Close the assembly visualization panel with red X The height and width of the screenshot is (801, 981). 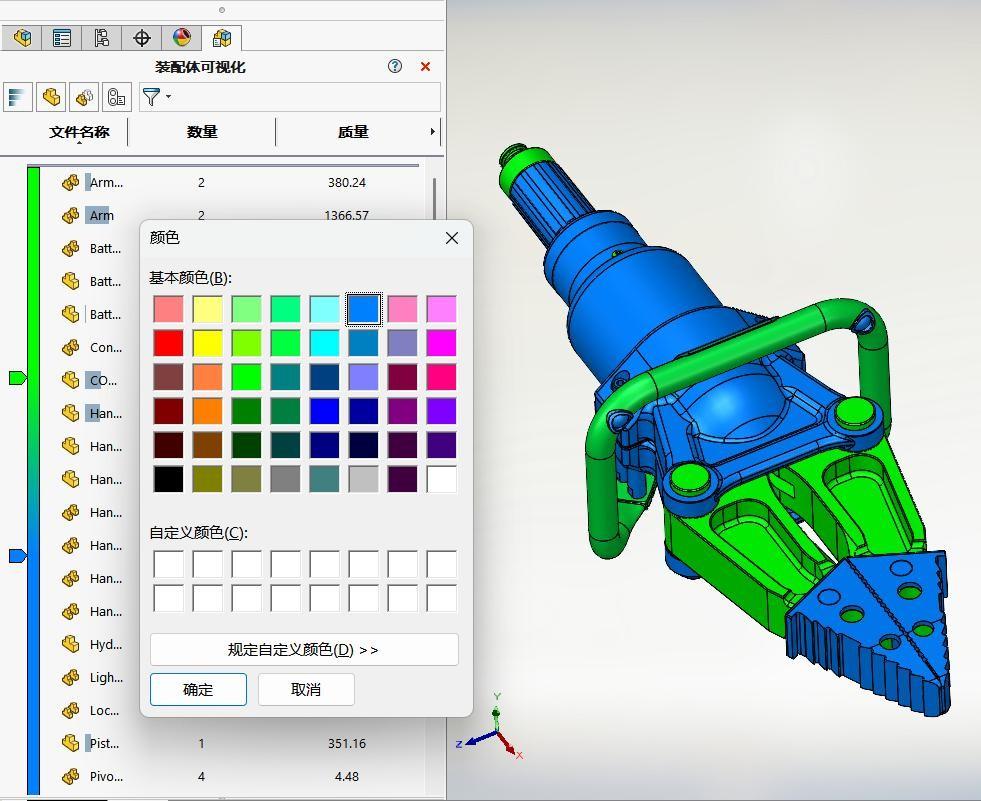tap(425, 66)
